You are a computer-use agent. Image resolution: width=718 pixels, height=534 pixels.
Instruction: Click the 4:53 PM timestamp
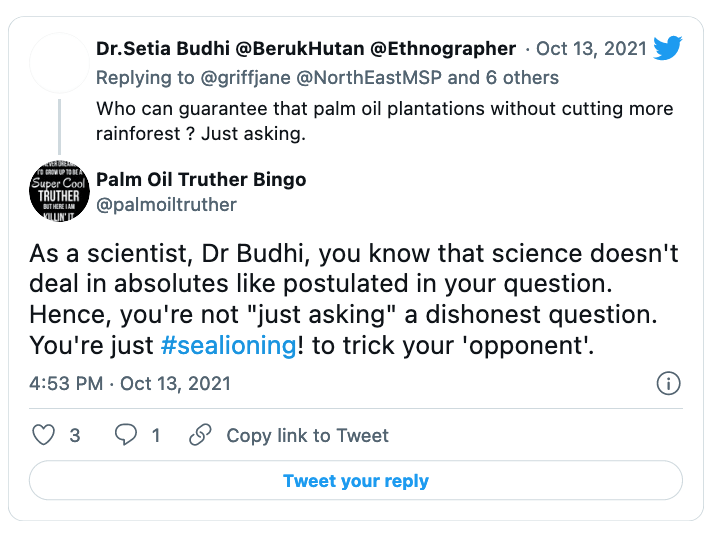click(x=67, y=383)
